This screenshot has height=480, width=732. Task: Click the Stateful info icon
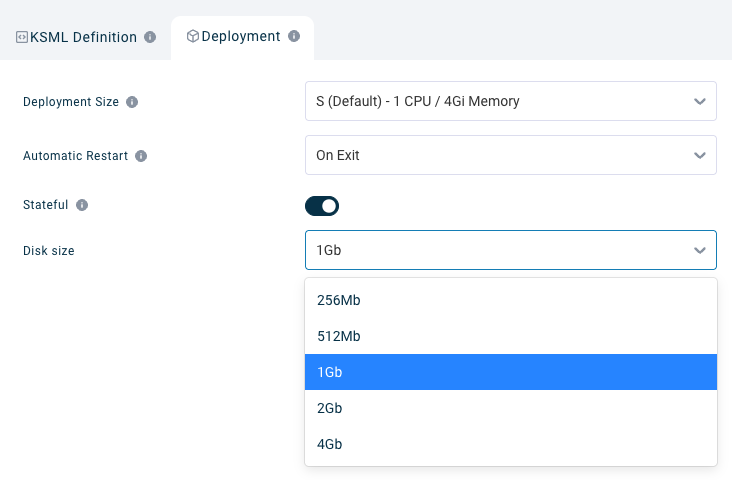click(82, 205)
